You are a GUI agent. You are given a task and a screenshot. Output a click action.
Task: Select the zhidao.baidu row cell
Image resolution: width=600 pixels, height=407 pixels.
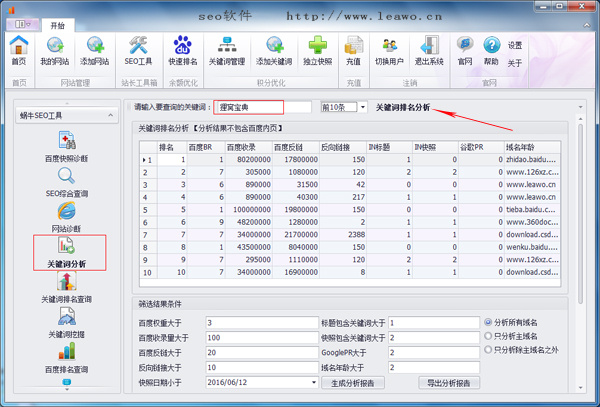[532, 160]
